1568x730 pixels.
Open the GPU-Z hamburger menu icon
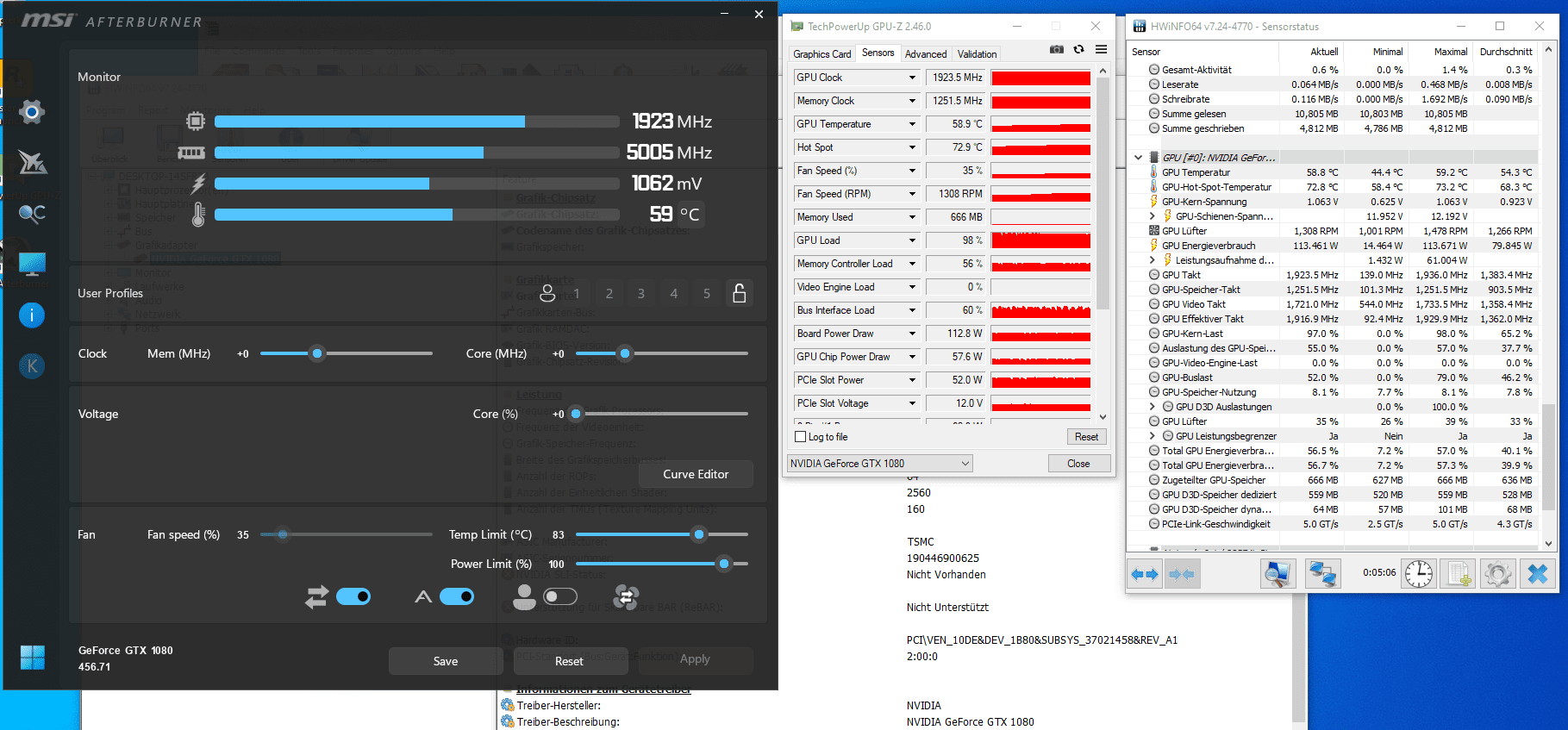point(1101,50)
